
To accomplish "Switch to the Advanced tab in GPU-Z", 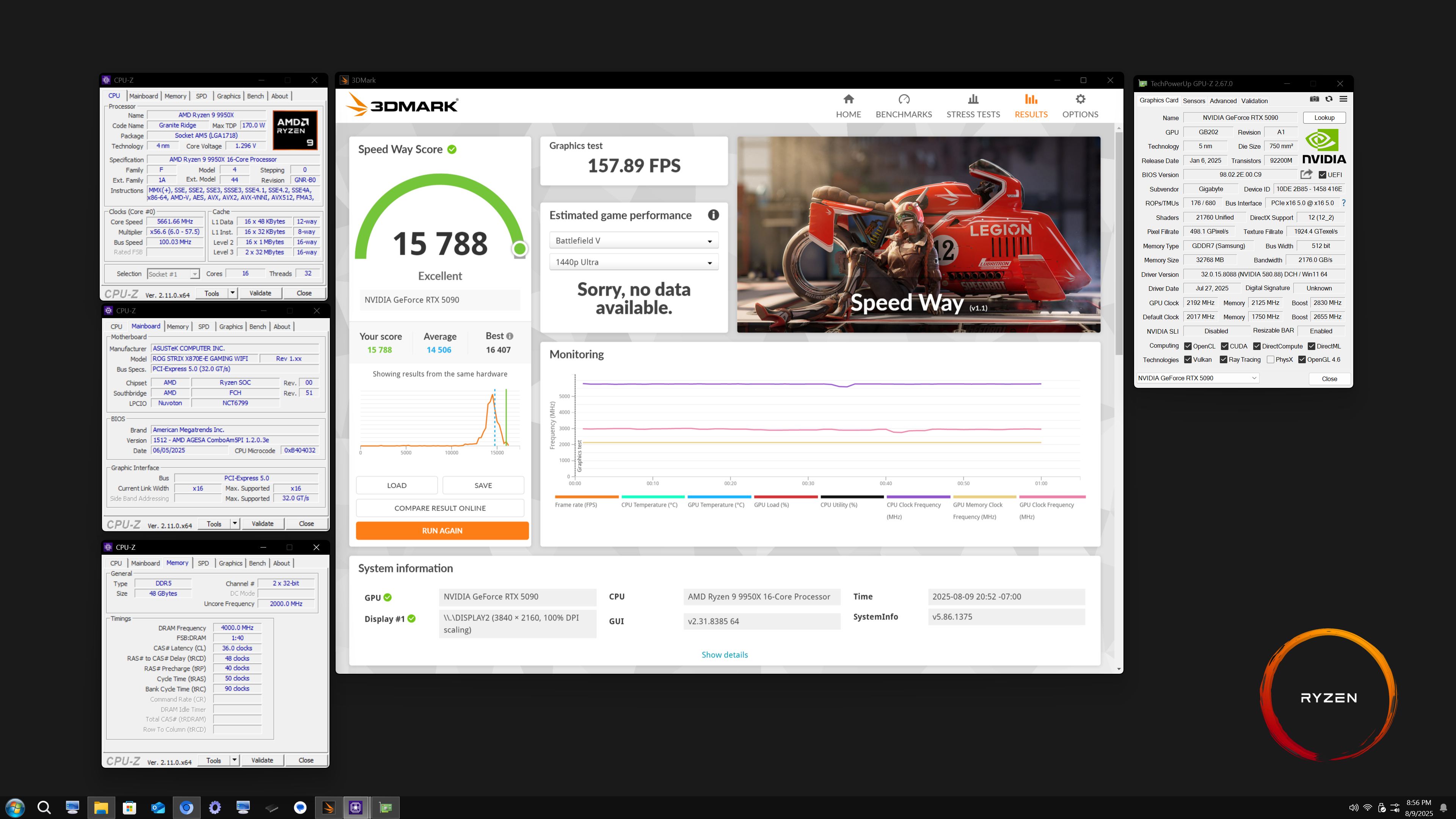I will [1223, 100].
